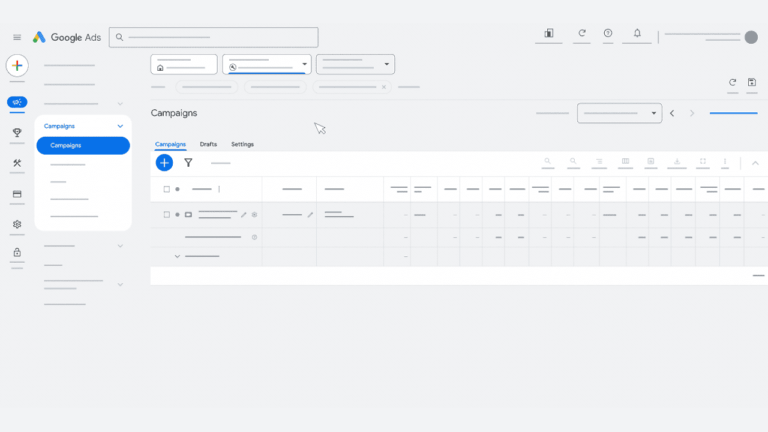This screenshot has height=432, width=768.
Task: Click the header refresh icon beside help
Action: click(x=582, y=33)
